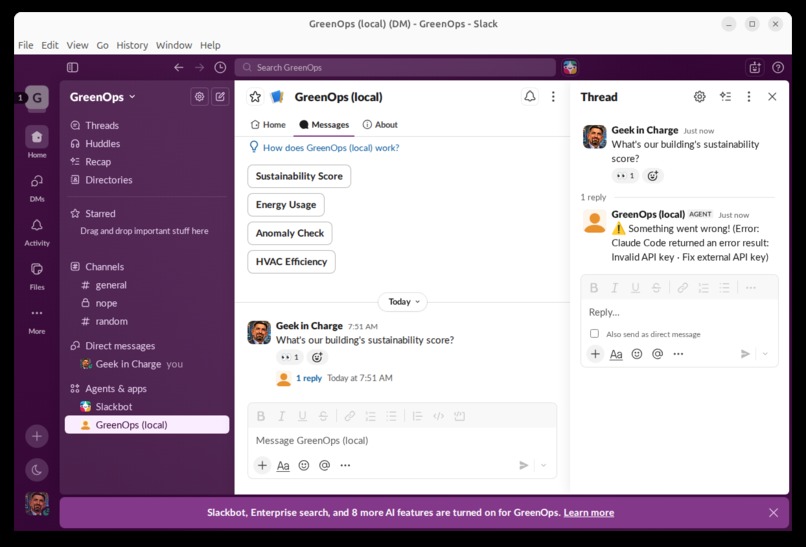Screen dimensions: 806x547
Task: Insert link in main message composer
Action: tap(350, 416)
